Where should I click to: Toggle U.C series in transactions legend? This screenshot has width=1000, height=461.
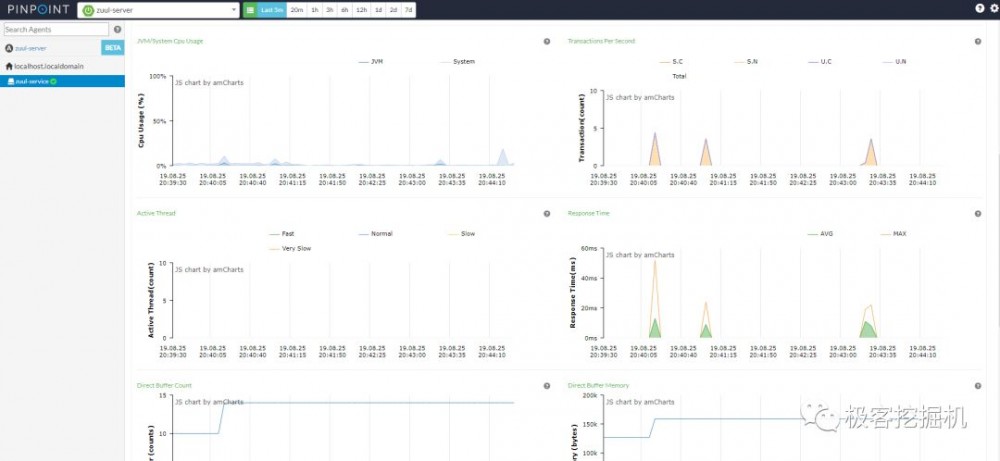pos(820,62)
